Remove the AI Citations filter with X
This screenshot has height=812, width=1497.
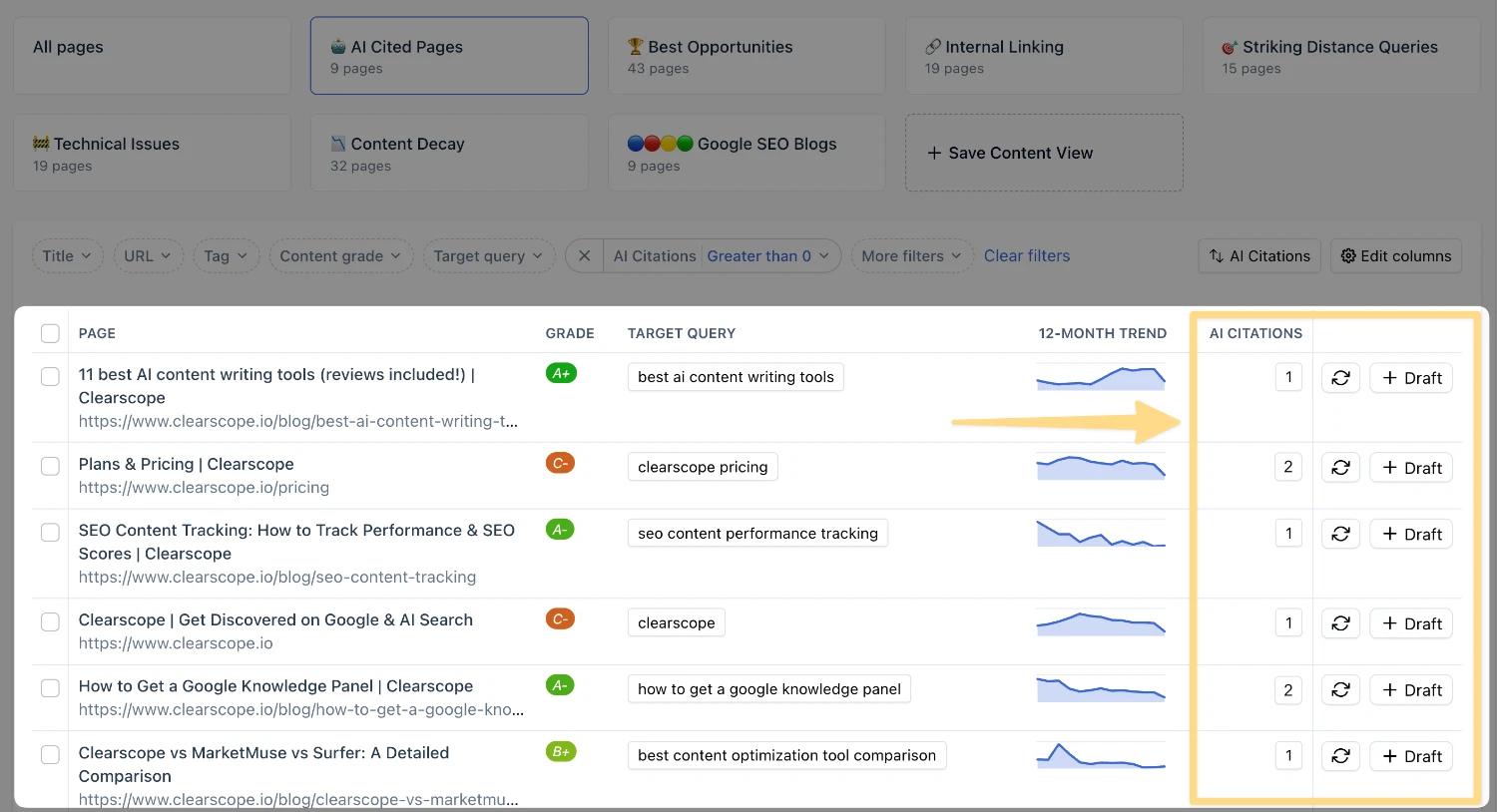pos(585,256)
